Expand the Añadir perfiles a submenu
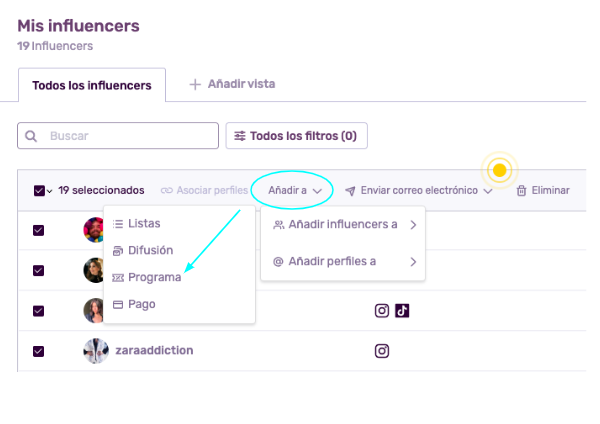 point(343,261)
